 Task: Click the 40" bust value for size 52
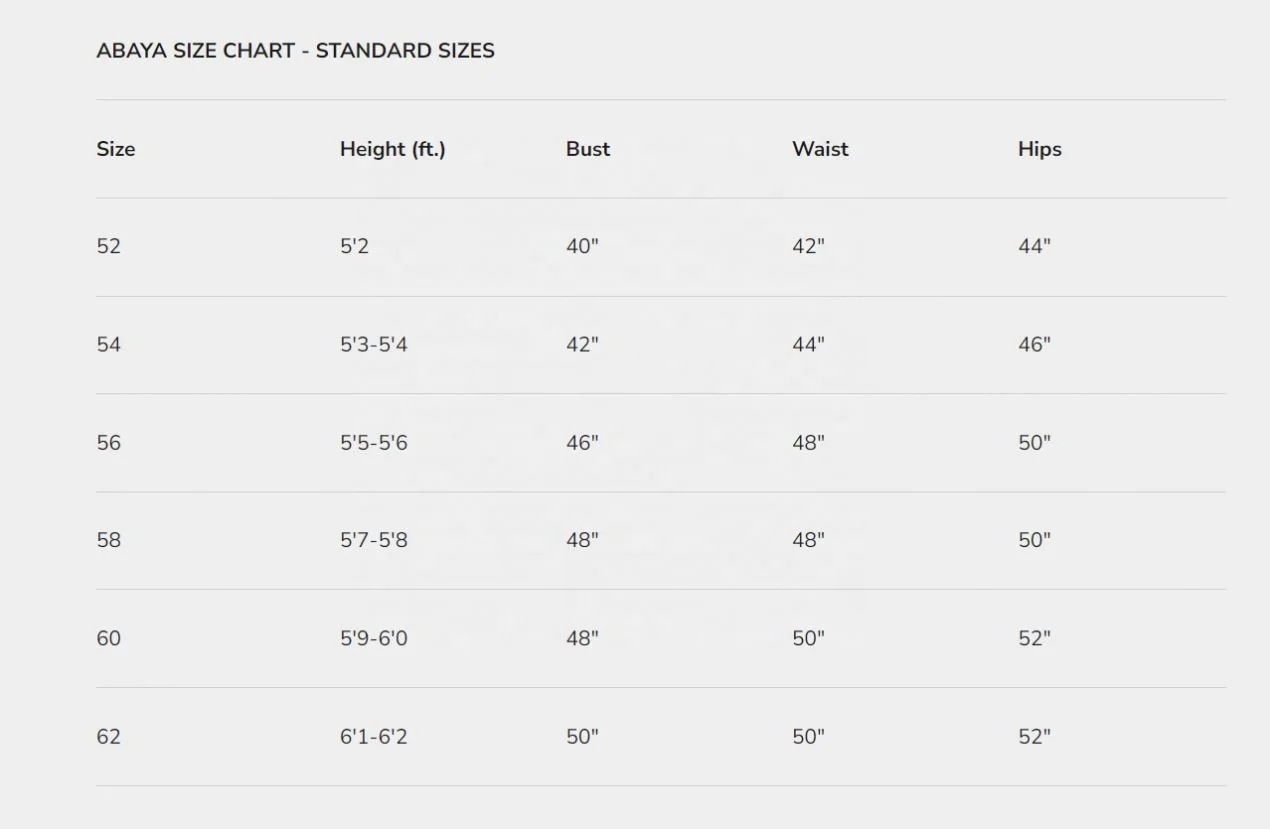tap(582, 246)
